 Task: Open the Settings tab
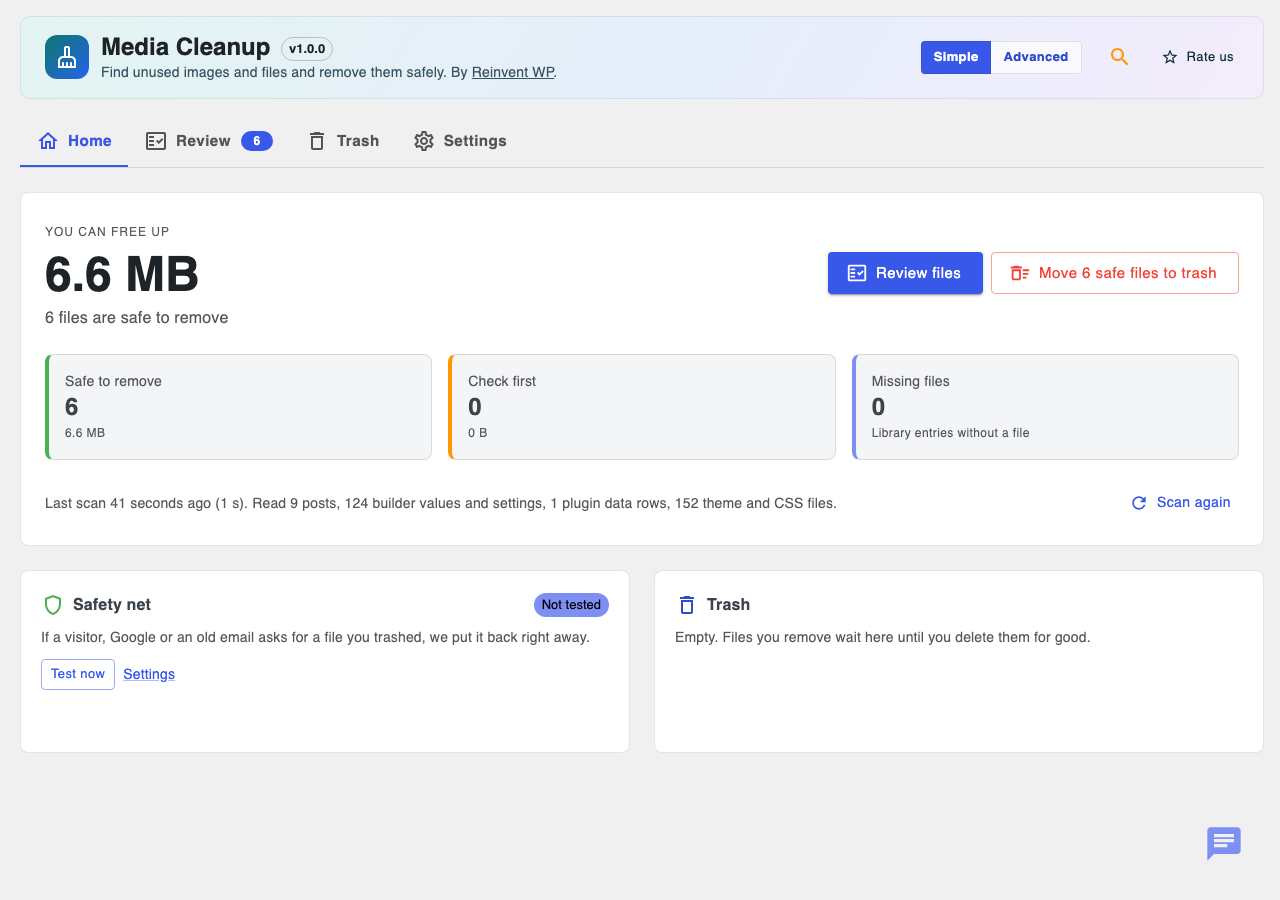tap(460, 141)
